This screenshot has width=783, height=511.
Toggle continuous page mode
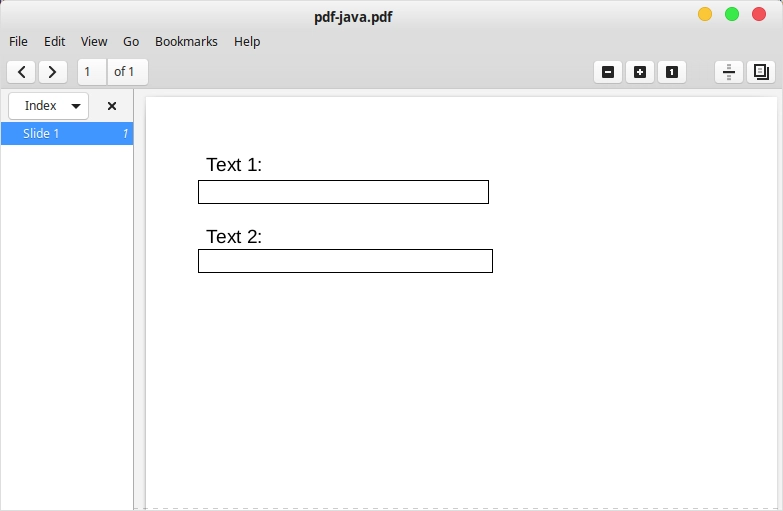point(729,72)
